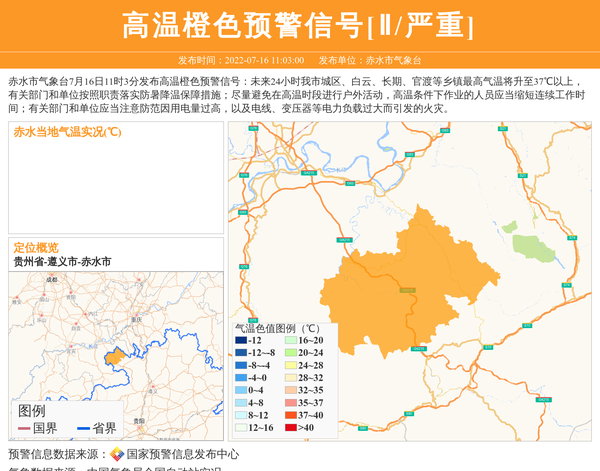Click the 0~4 light blue legend swatch

point(241,391)
